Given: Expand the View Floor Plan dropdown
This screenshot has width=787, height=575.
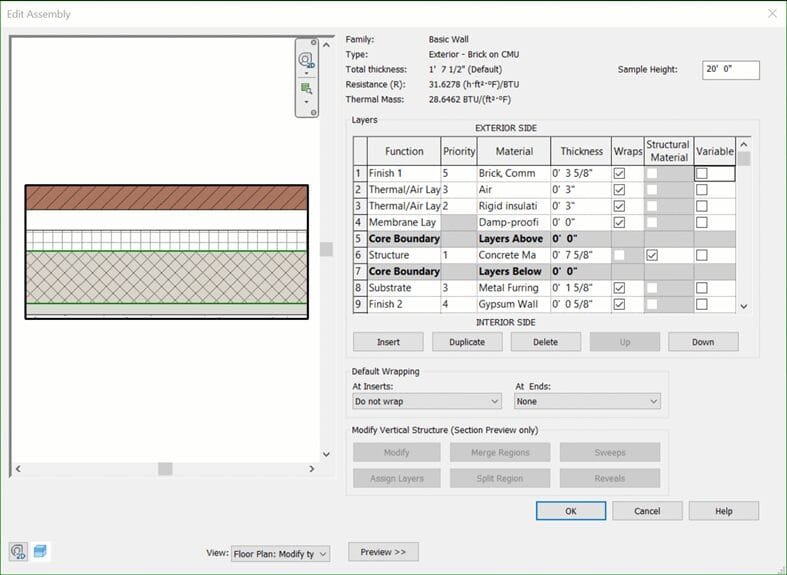Looking at the screenshot, I should 279,553.
